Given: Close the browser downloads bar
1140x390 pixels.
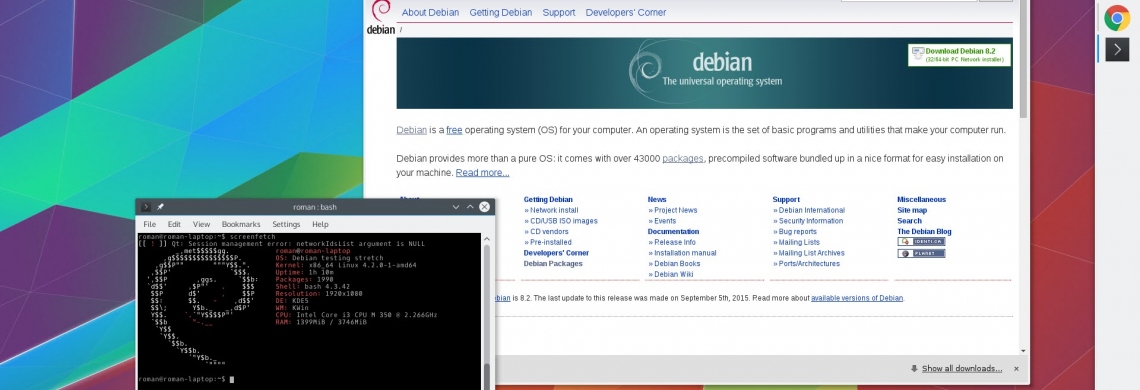Looking at the screenshot, I should tap(1016, 369).
